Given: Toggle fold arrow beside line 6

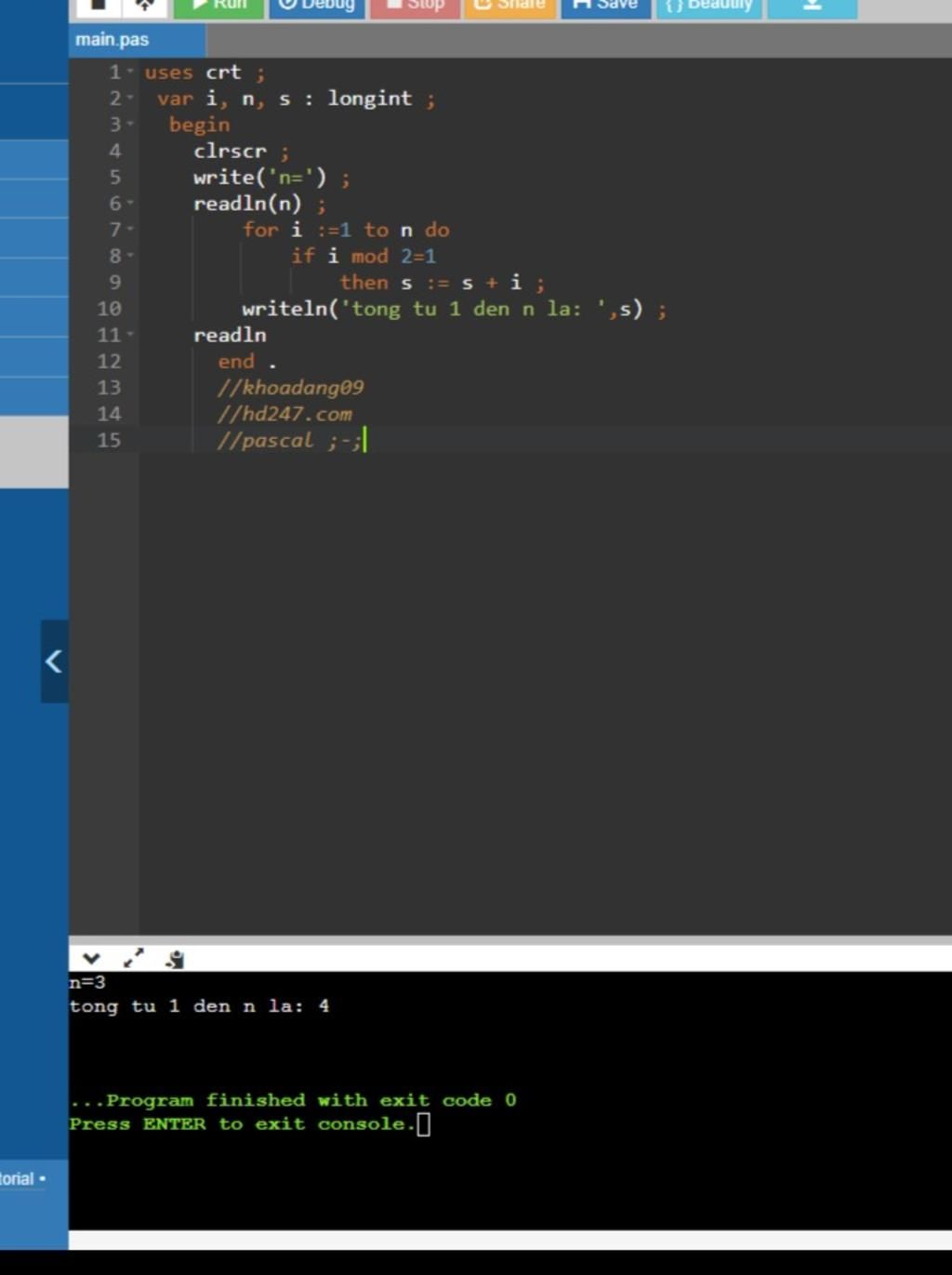Looking at the screenshot, I should click(x=130, y=204).
